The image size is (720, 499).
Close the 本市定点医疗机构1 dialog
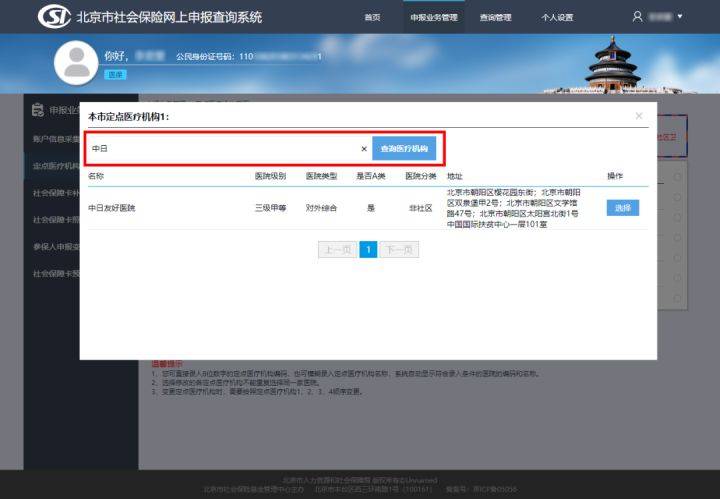[639, 116]
